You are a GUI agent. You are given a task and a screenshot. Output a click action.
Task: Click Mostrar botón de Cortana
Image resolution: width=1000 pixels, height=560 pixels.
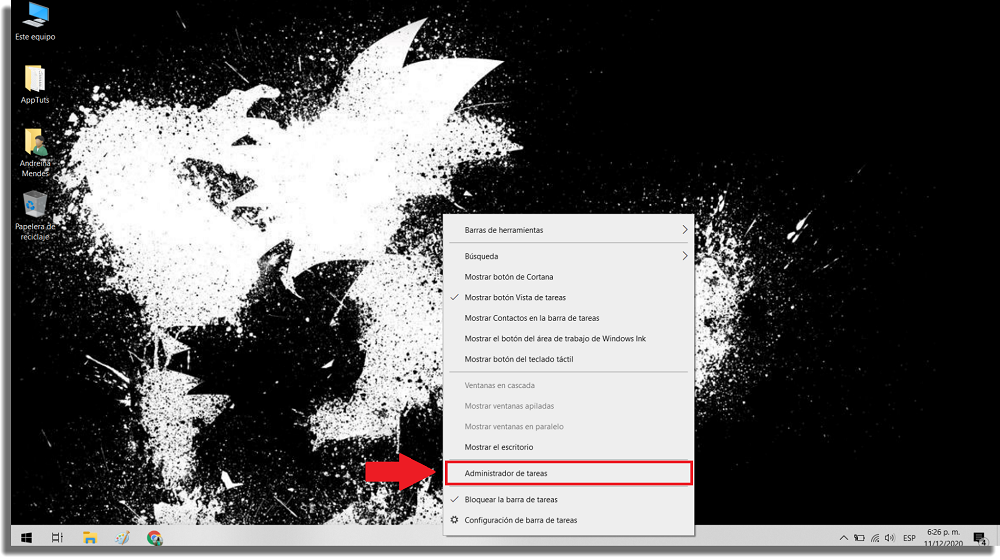[569, 277]
